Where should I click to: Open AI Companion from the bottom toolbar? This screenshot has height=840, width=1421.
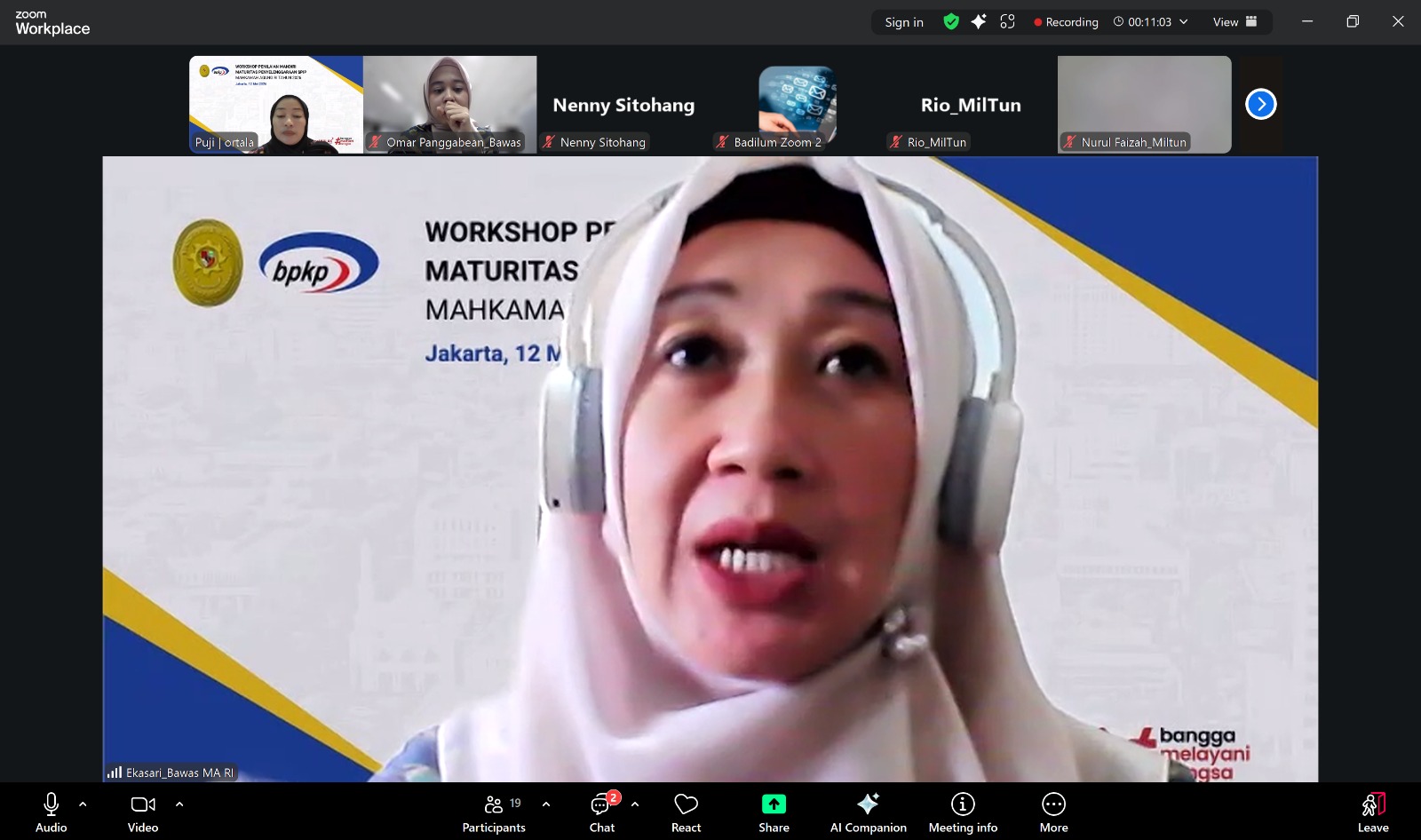coord(868,812)
